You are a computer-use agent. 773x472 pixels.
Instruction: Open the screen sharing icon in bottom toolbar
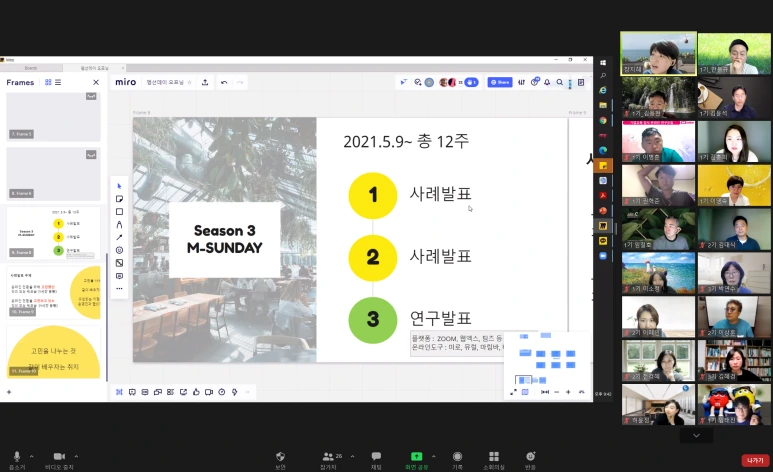(183, 392)
